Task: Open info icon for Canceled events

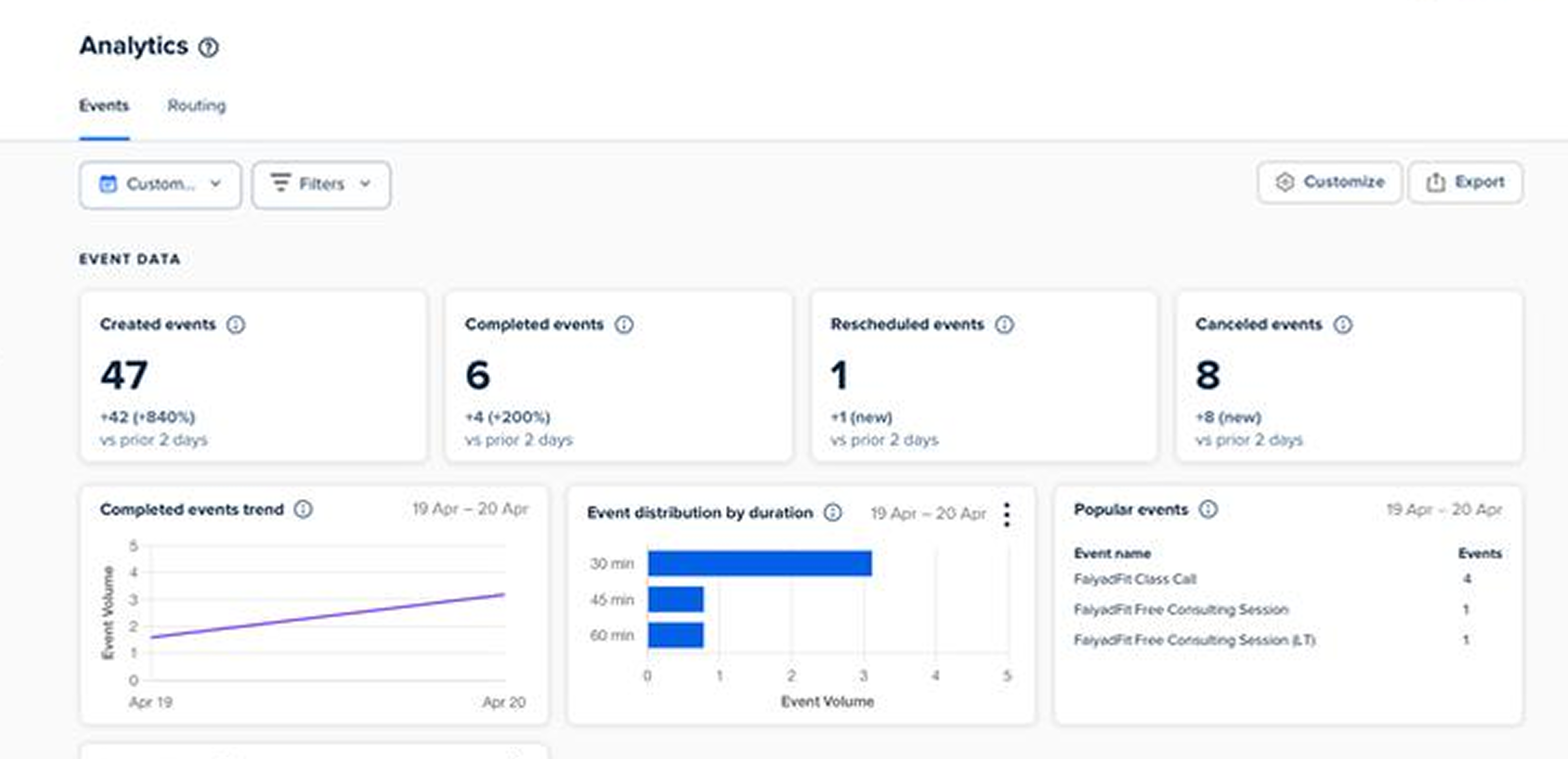Action: [x=1343, y=325]
